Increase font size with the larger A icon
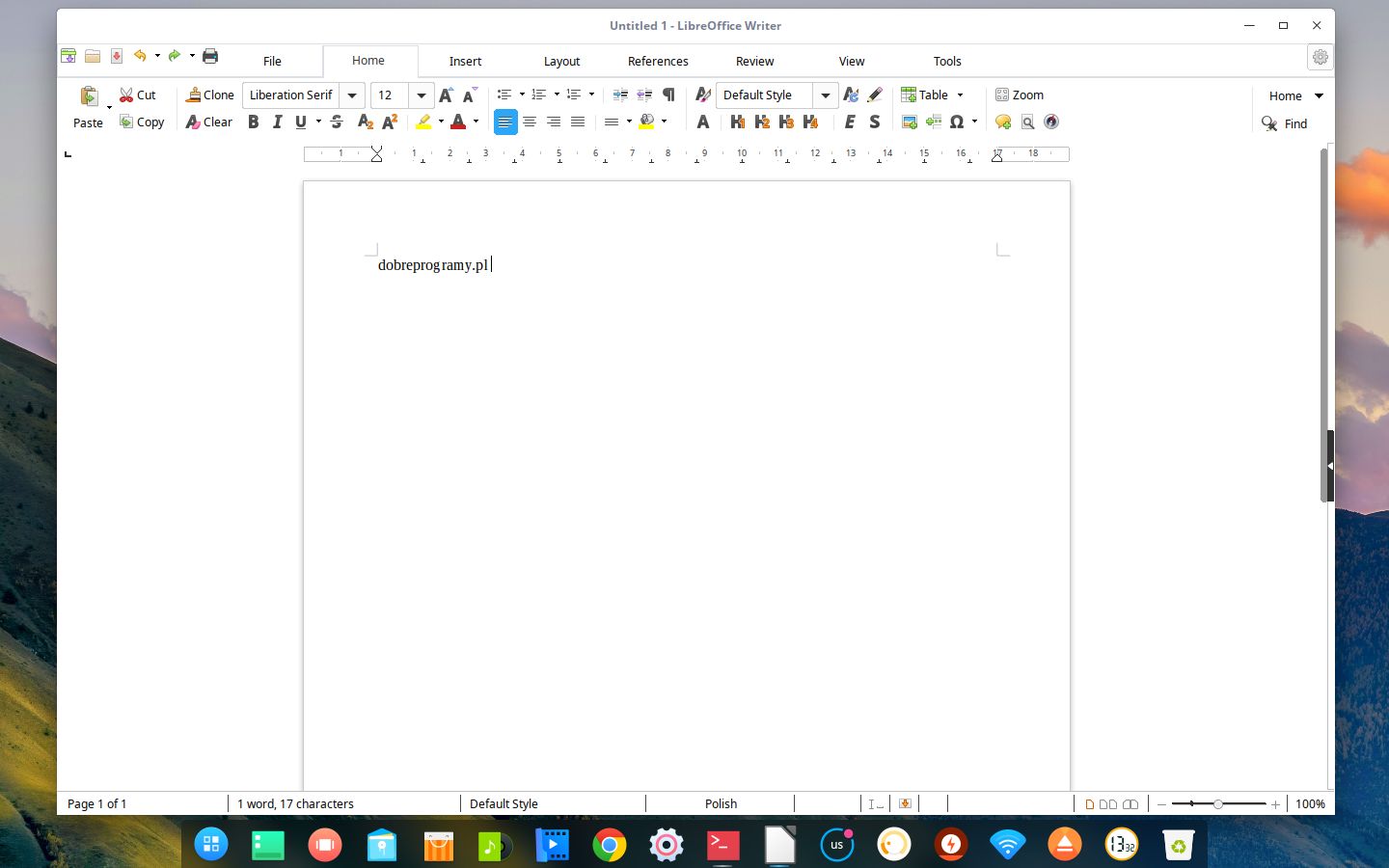This screenshot has width=1389, height=868. point(446,95)
